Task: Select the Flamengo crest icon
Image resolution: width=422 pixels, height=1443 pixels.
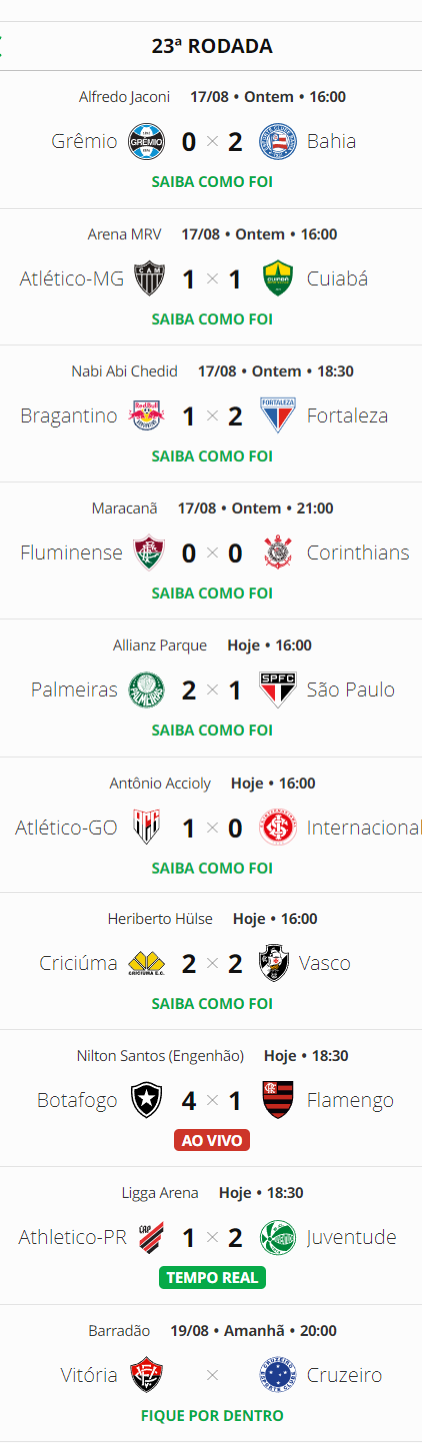Action: coord(277,1099)
